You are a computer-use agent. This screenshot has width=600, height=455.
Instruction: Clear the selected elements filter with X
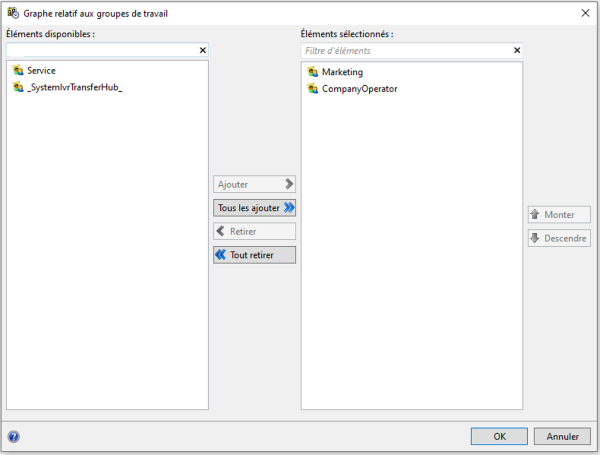pyautogui.click(x=517, y=50)
